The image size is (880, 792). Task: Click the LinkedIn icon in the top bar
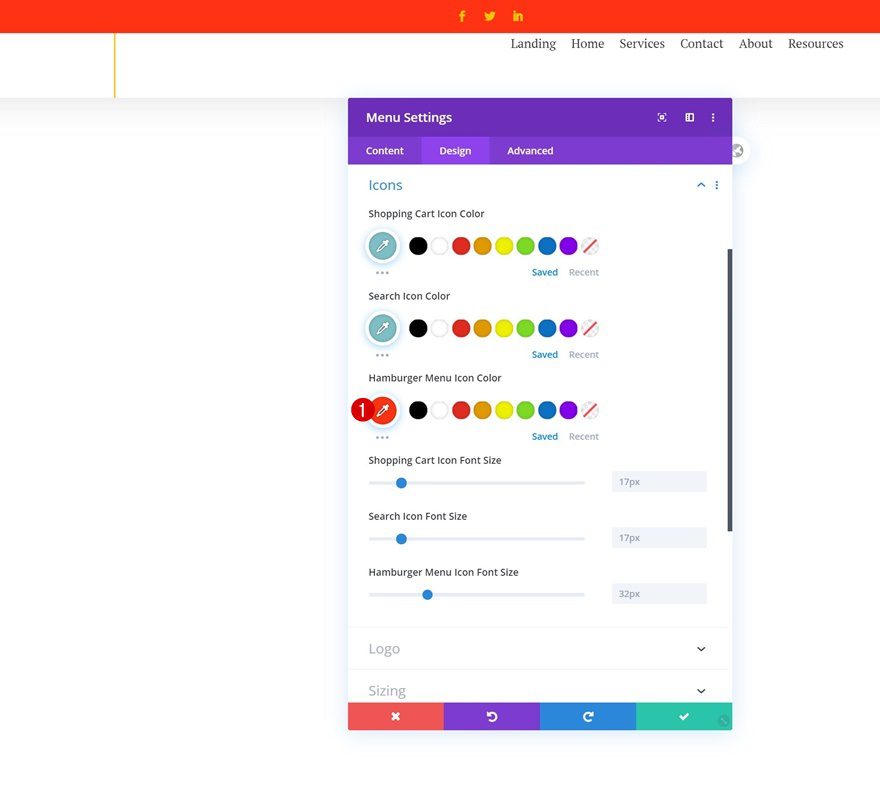517,16
